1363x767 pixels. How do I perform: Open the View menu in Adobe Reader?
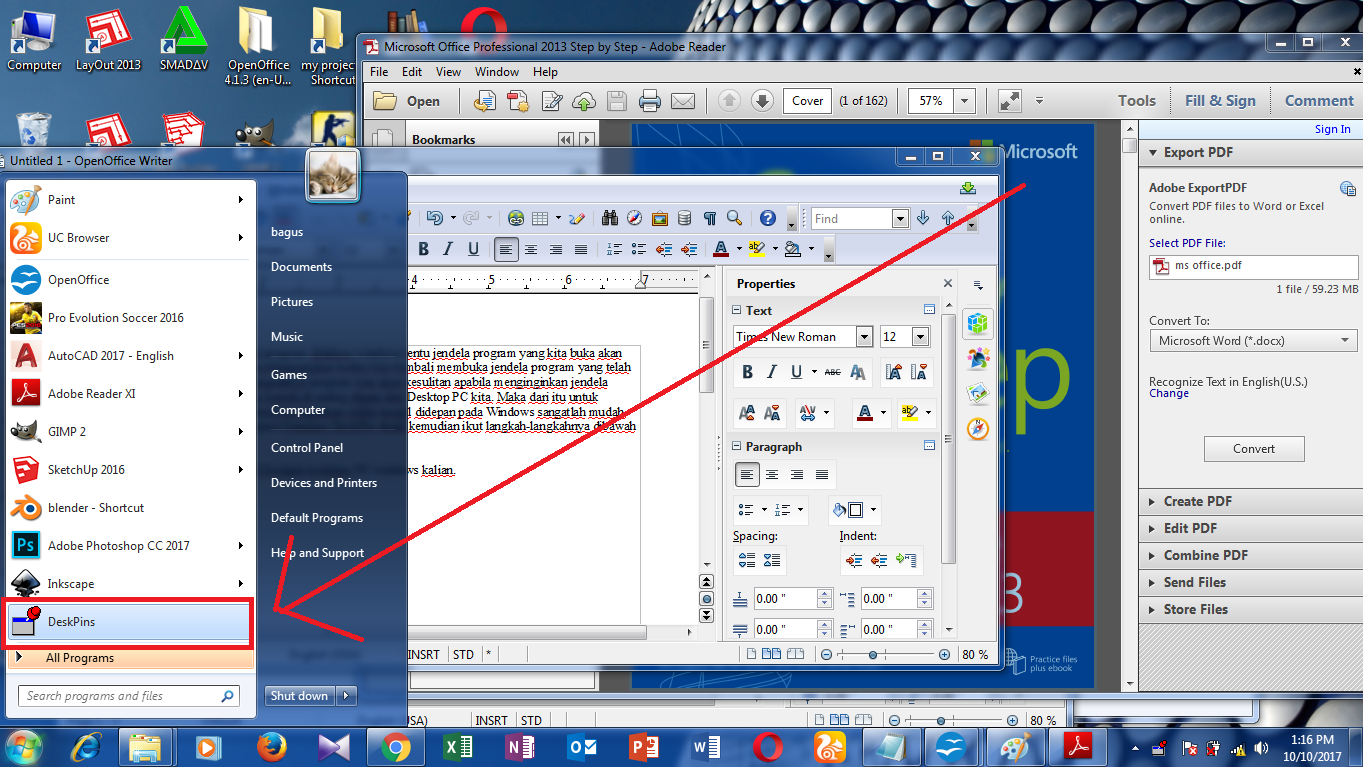447,71
